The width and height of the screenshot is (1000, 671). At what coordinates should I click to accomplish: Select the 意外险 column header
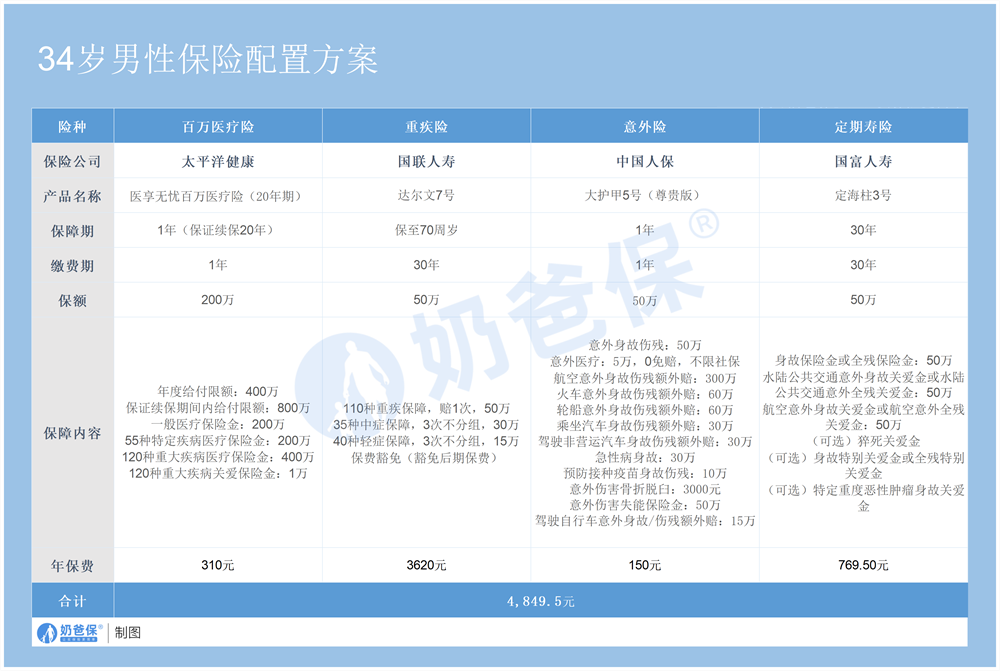[x=645, y=126]
